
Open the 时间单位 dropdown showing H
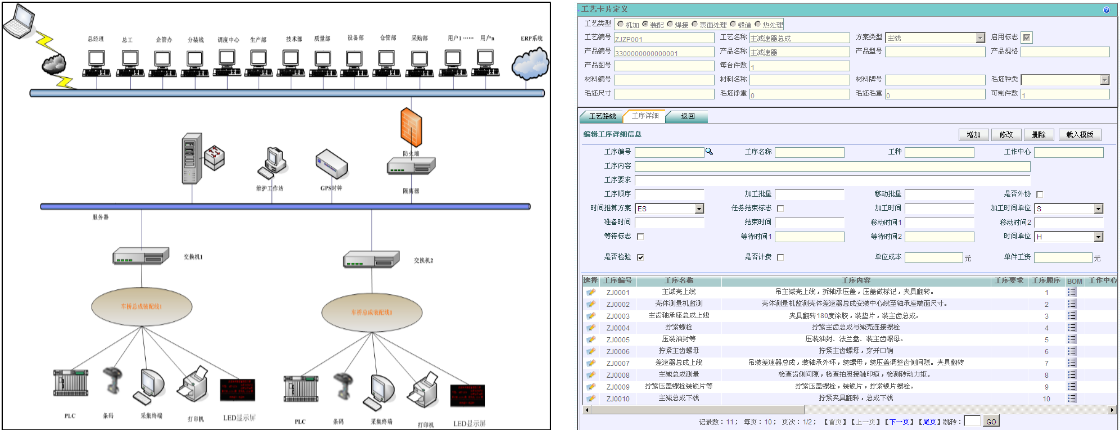point(1098,237)
